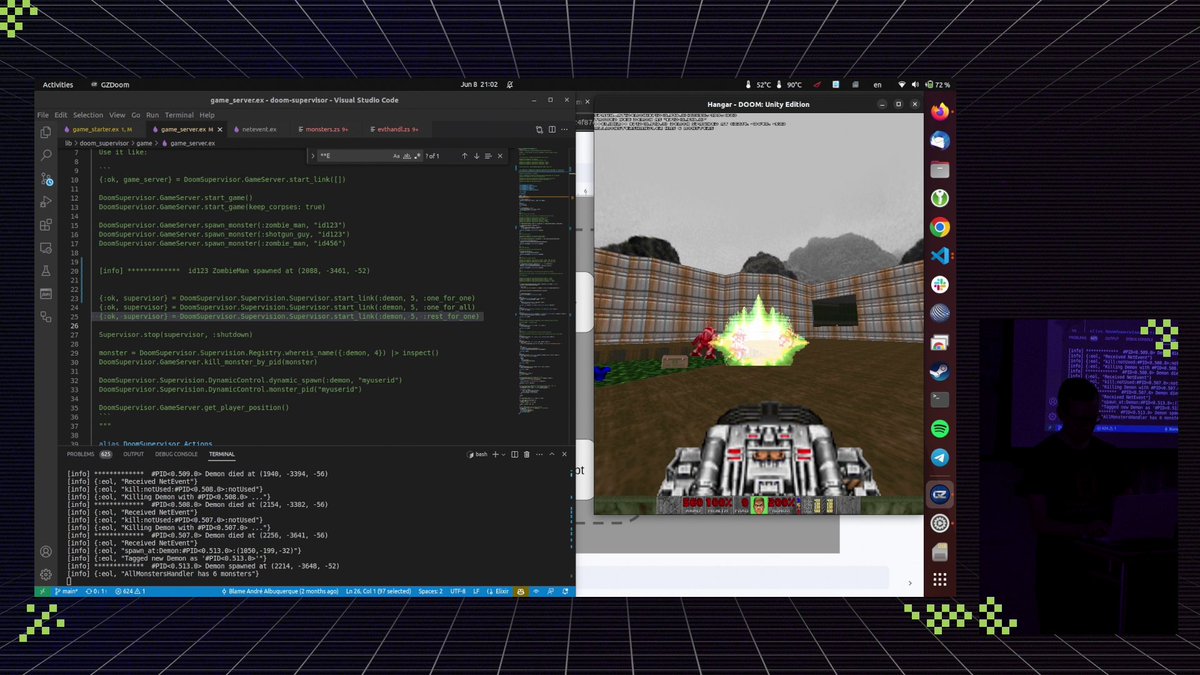Switch to game_starter.ex tab
Screen dimensions: 1200x675
(x=104, y=129)
